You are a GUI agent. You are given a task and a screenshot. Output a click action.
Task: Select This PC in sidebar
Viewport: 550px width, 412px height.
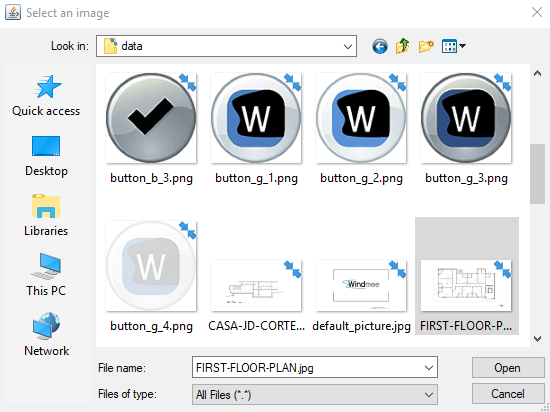pos(46,275)
